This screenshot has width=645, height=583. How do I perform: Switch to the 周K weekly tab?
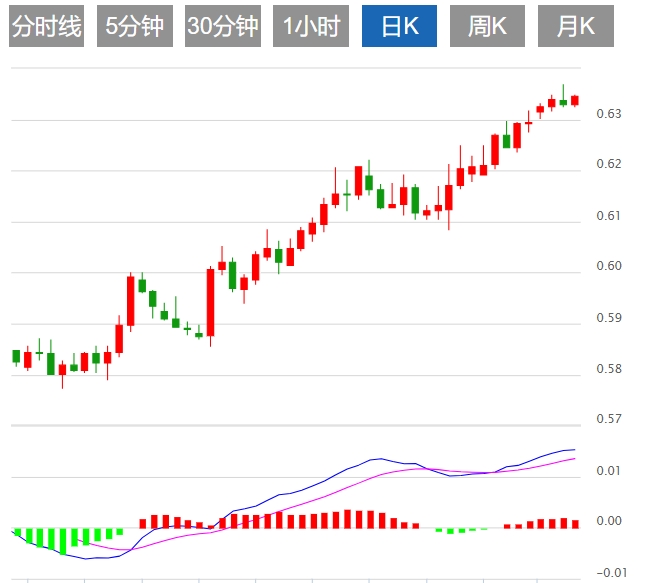click(x=487, y=26)
